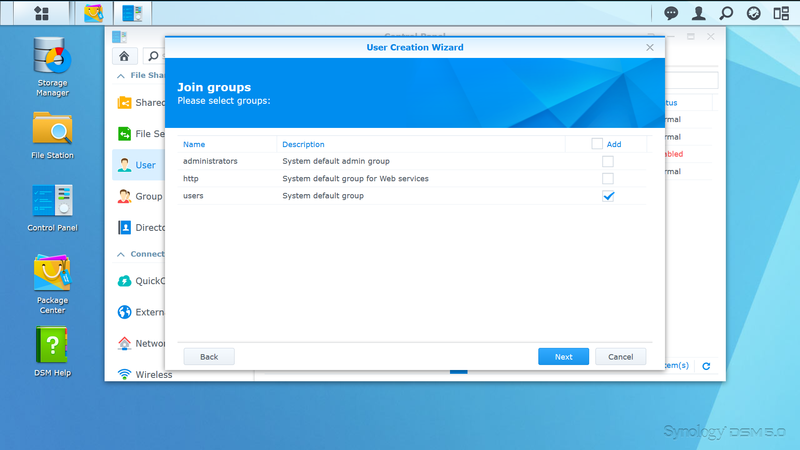Image resolution: width=800 pixels, height=450 pixels.
Task: Open the notifications speech bubble icon
Action: click(672, 13)
